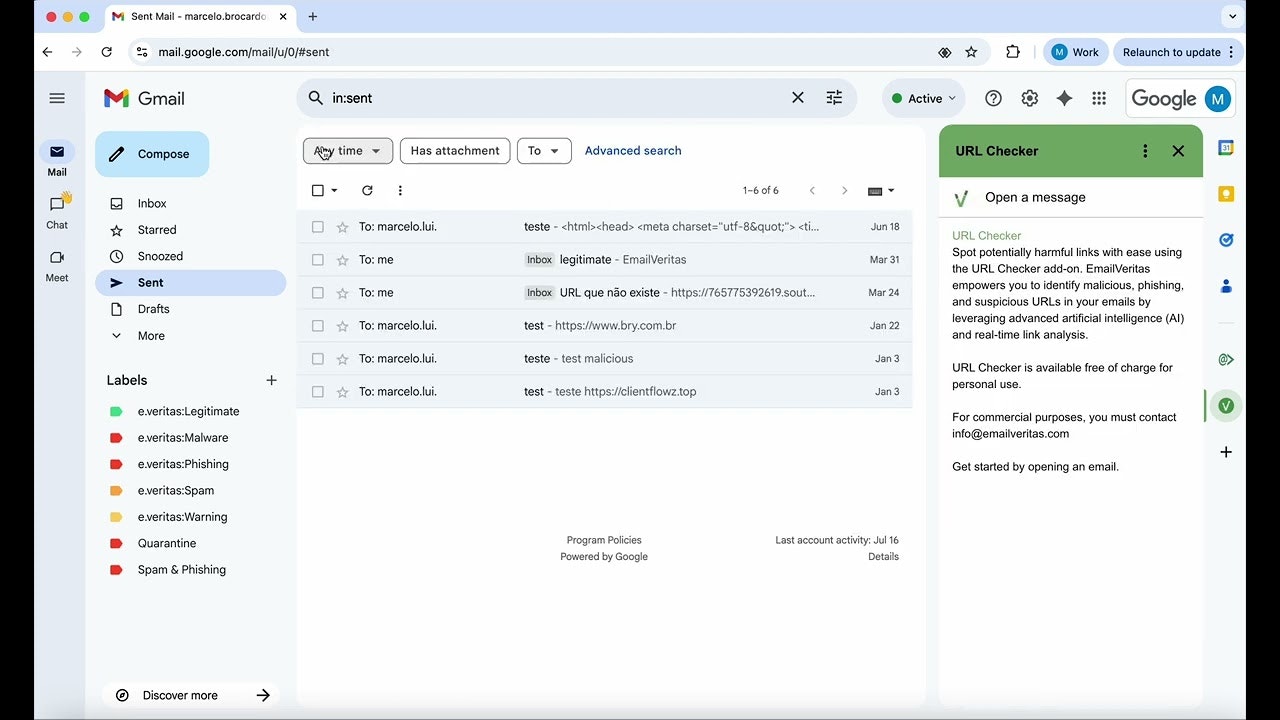Tick the checkbox for the test malicious email
The height and width of the screenshot is (720, 1280).
click(318, 359)
